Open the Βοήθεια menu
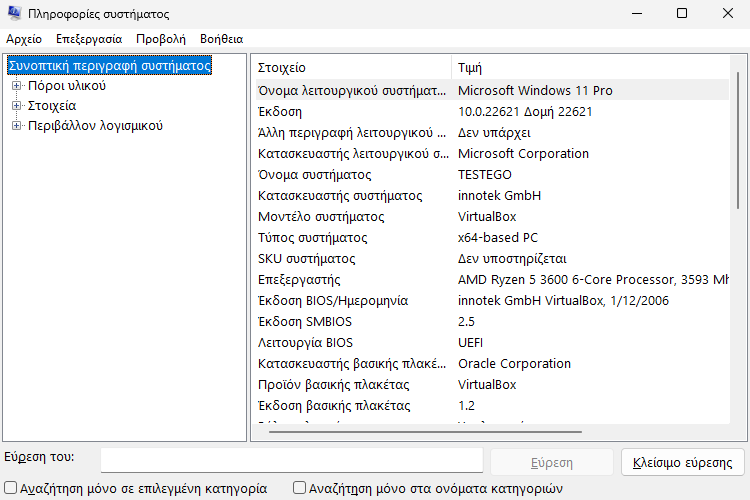 221,39
